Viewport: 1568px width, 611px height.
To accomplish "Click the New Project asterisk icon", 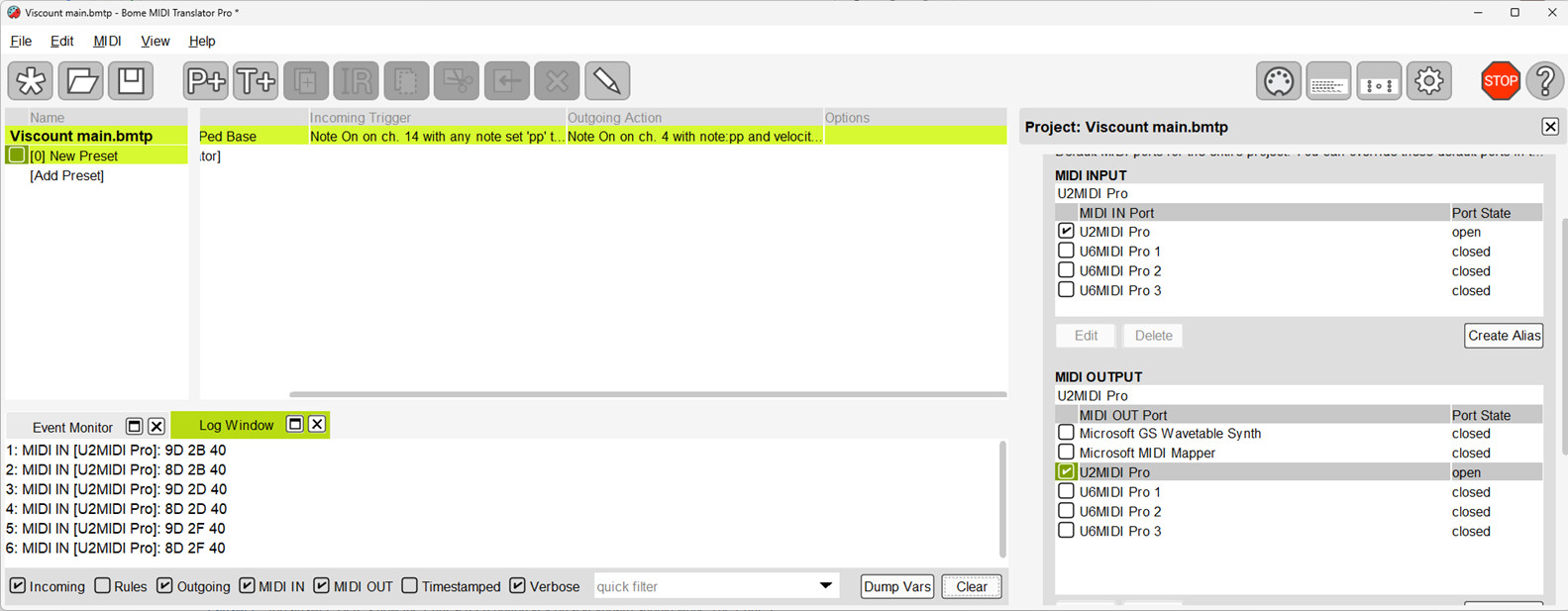I will click(x=31, y=81).
